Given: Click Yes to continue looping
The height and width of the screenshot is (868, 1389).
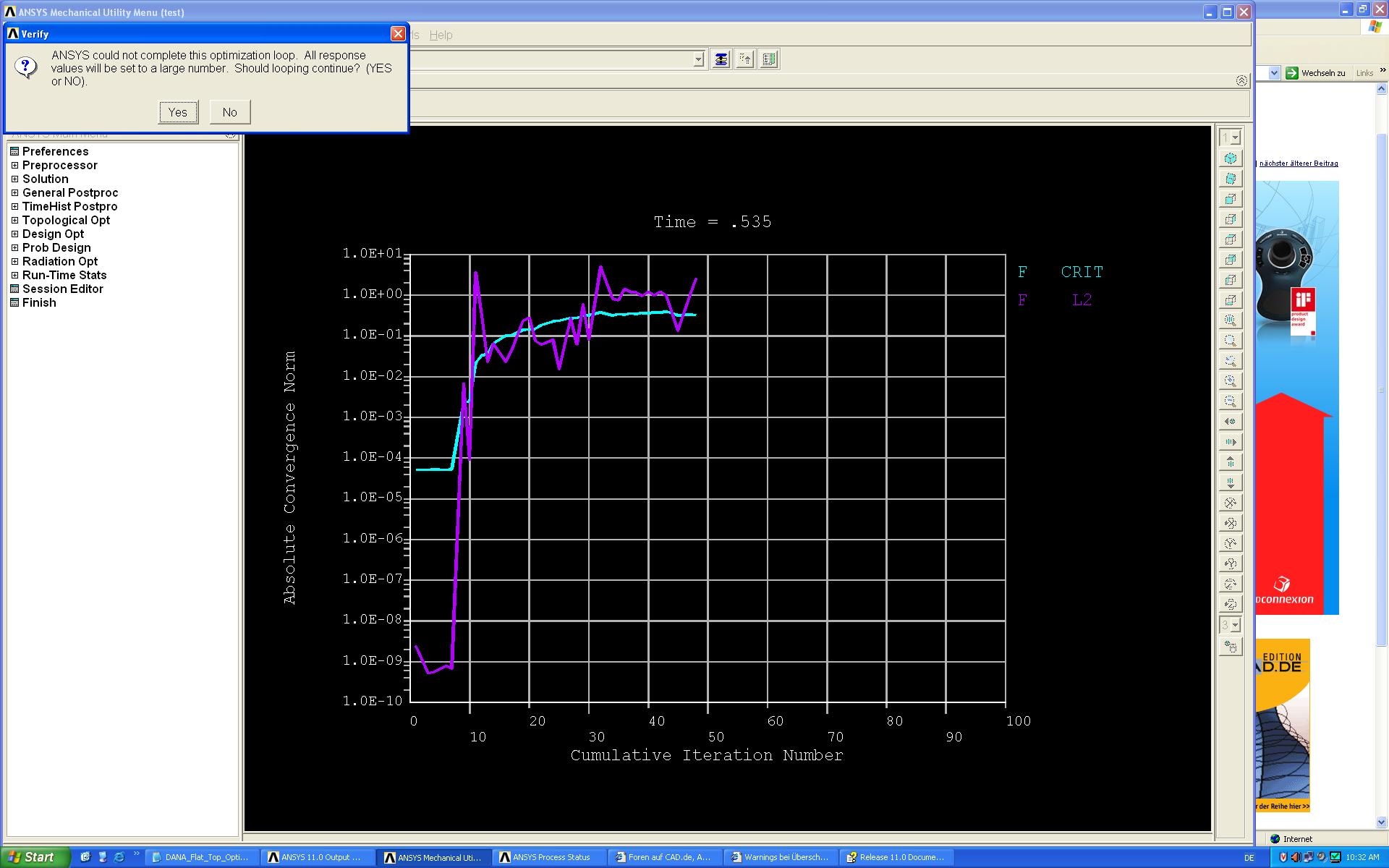Looking at the screenshot, I should coord(178,112).
